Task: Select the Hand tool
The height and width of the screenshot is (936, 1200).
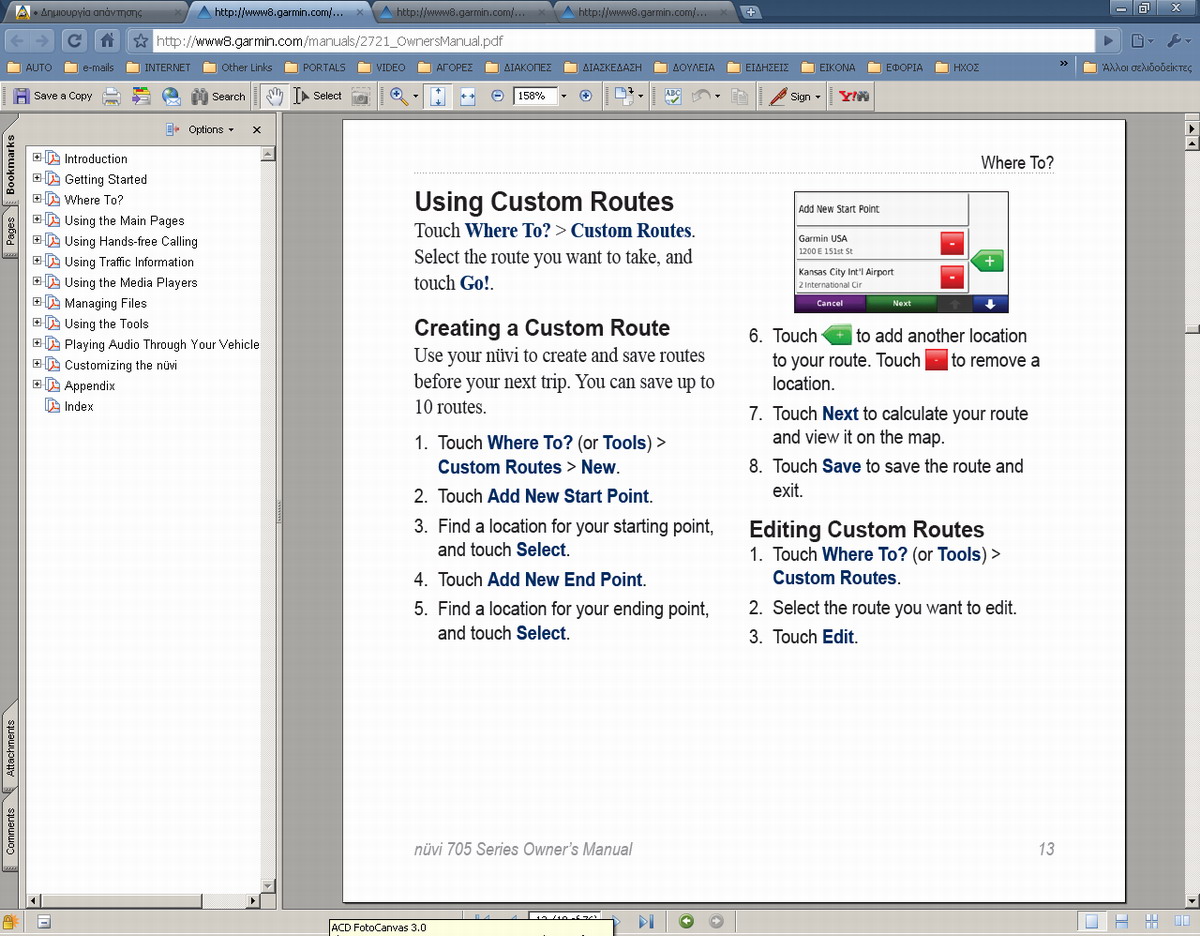Action: 274,96
